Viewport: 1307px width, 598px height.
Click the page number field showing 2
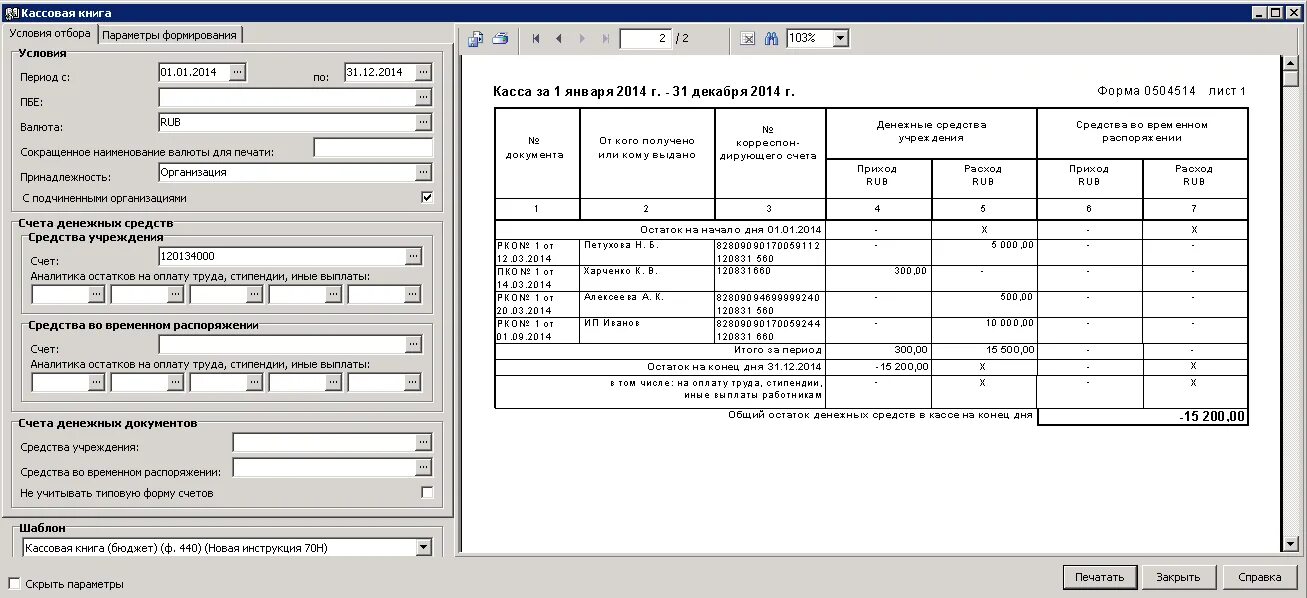(x=645, y=38)
